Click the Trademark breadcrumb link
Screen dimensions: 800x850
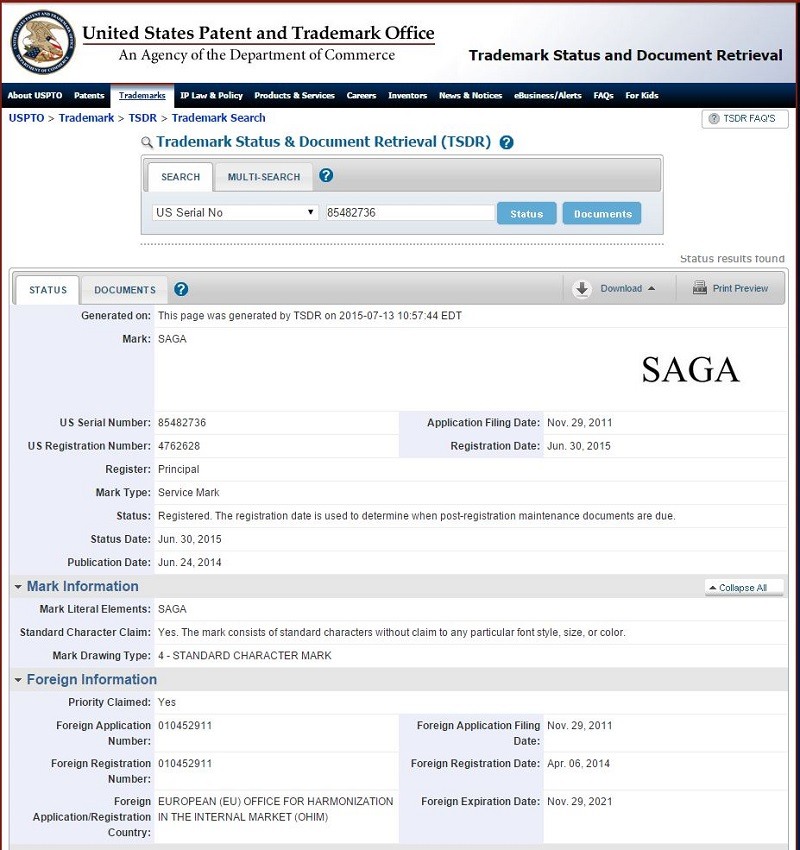86,118
